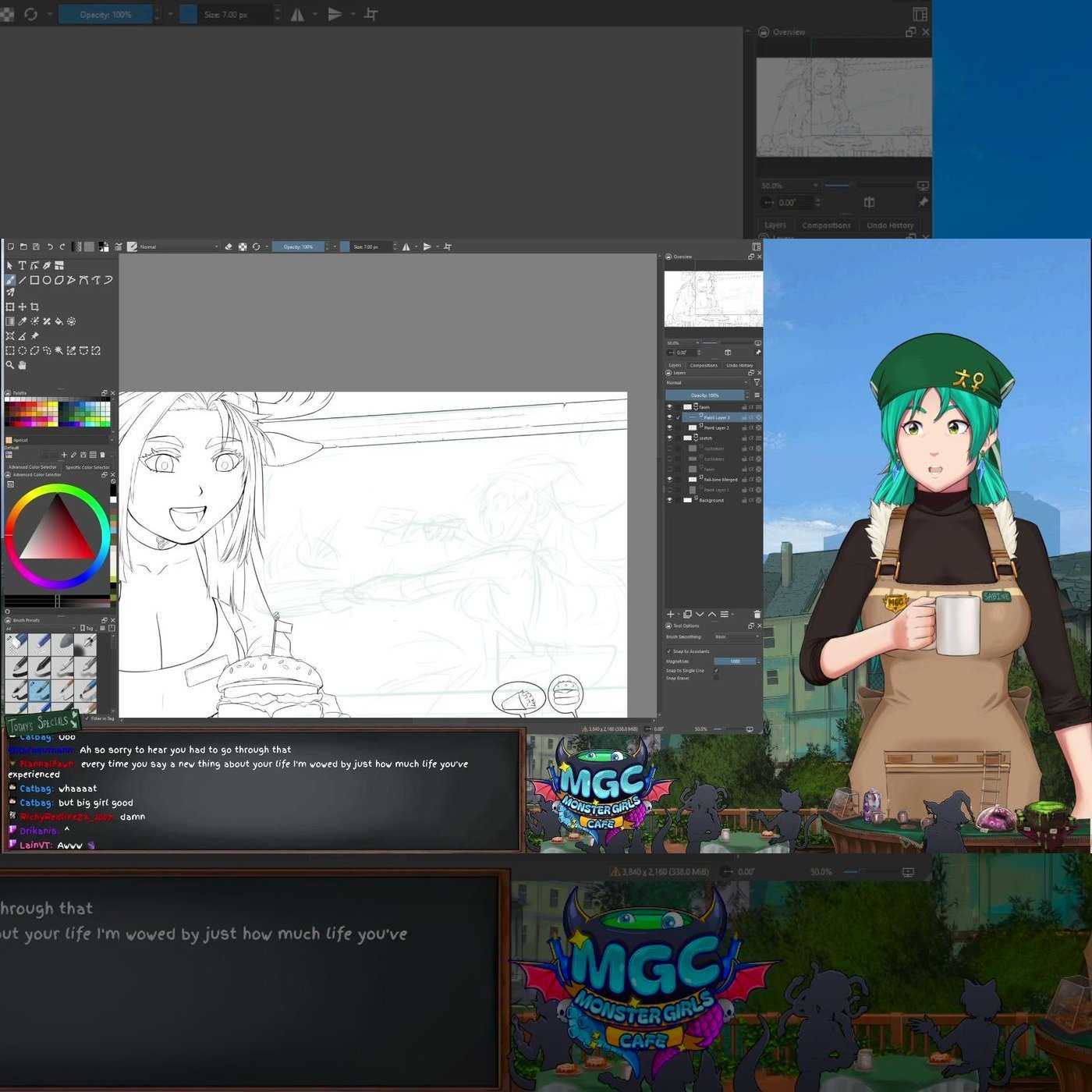Hide the Background layer with its eye icon
This screenshot has height=1092, width=1092.
pos(669,500)
